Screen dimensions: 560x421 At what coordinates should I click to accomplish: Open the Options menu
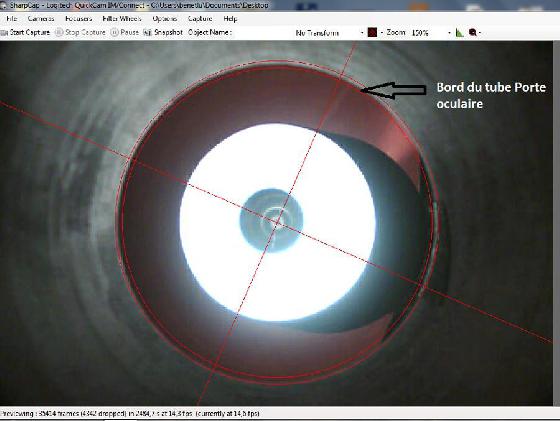(x=165, y=19)
